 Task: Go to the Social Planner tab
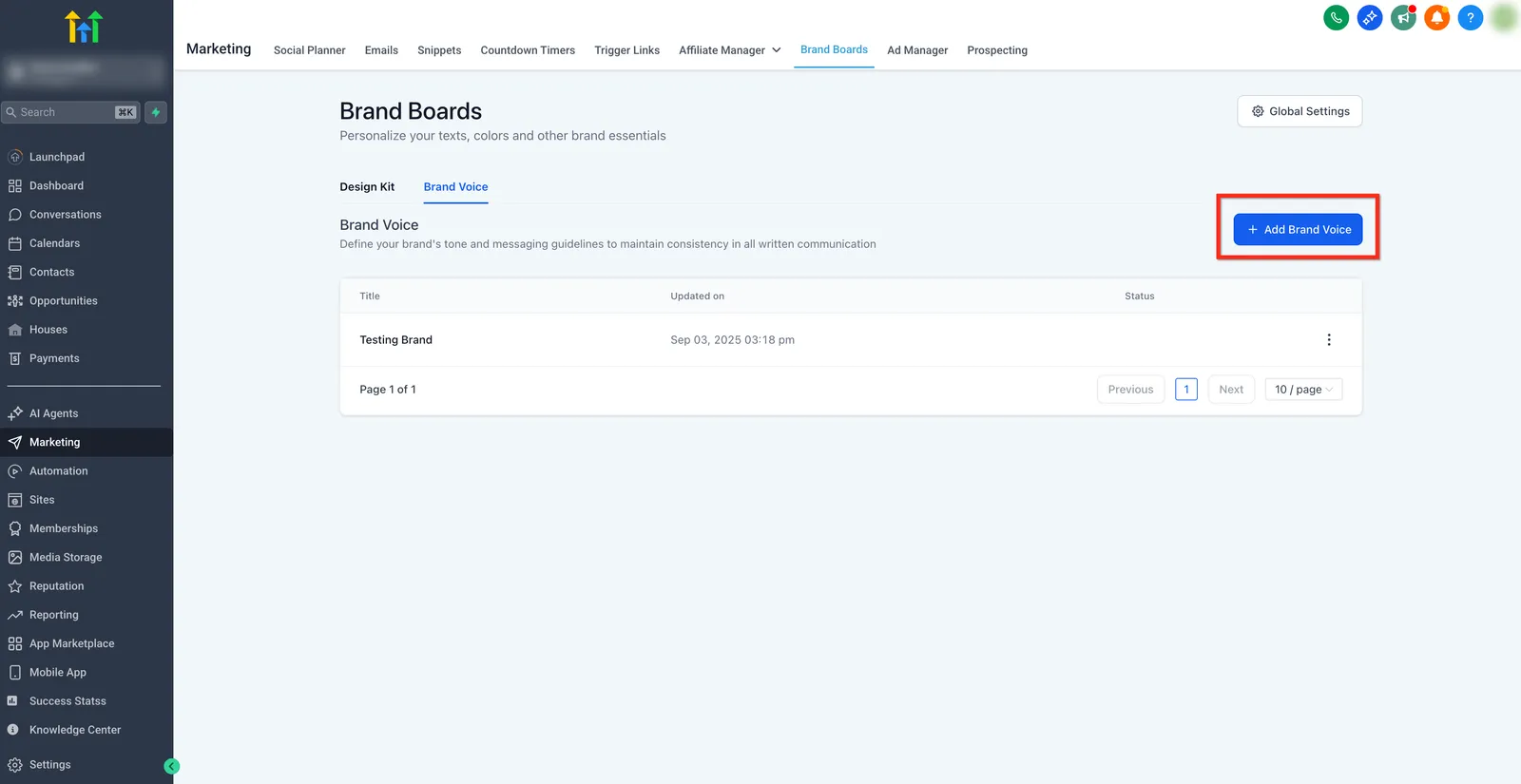(x=309, y=50)
